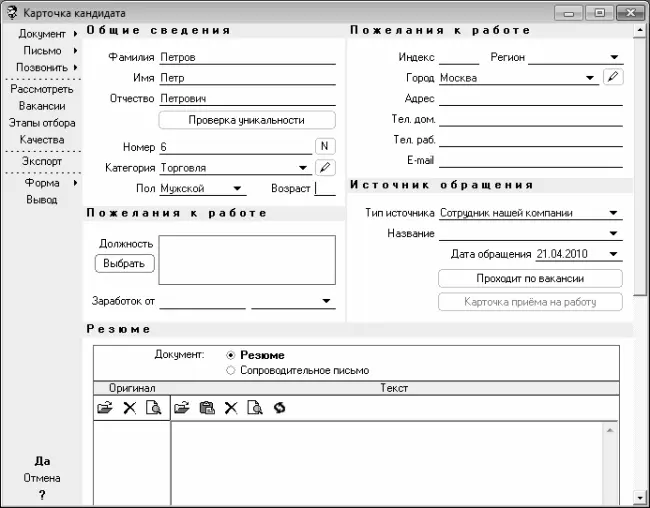The height and width of the screenshot is (508, 650).
Task: Open the Пол dropdown list
Action: [237, 188]
